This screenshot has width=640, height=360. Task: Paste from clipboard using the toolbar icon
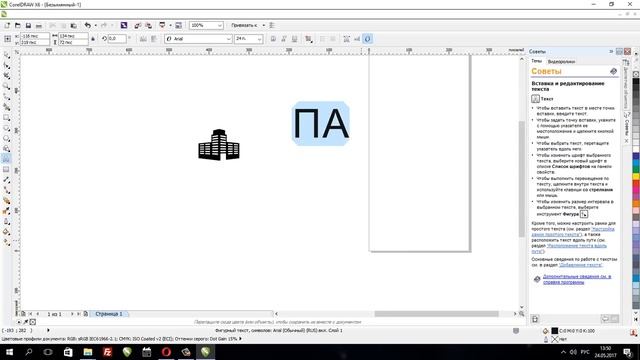pos(73,25)
